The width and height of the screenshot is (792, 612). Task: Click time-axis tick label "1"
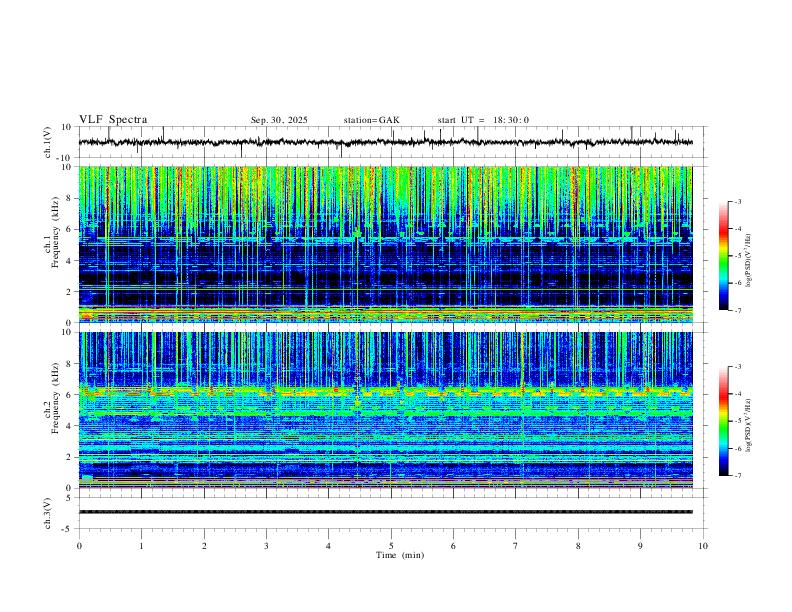point(141,546)
